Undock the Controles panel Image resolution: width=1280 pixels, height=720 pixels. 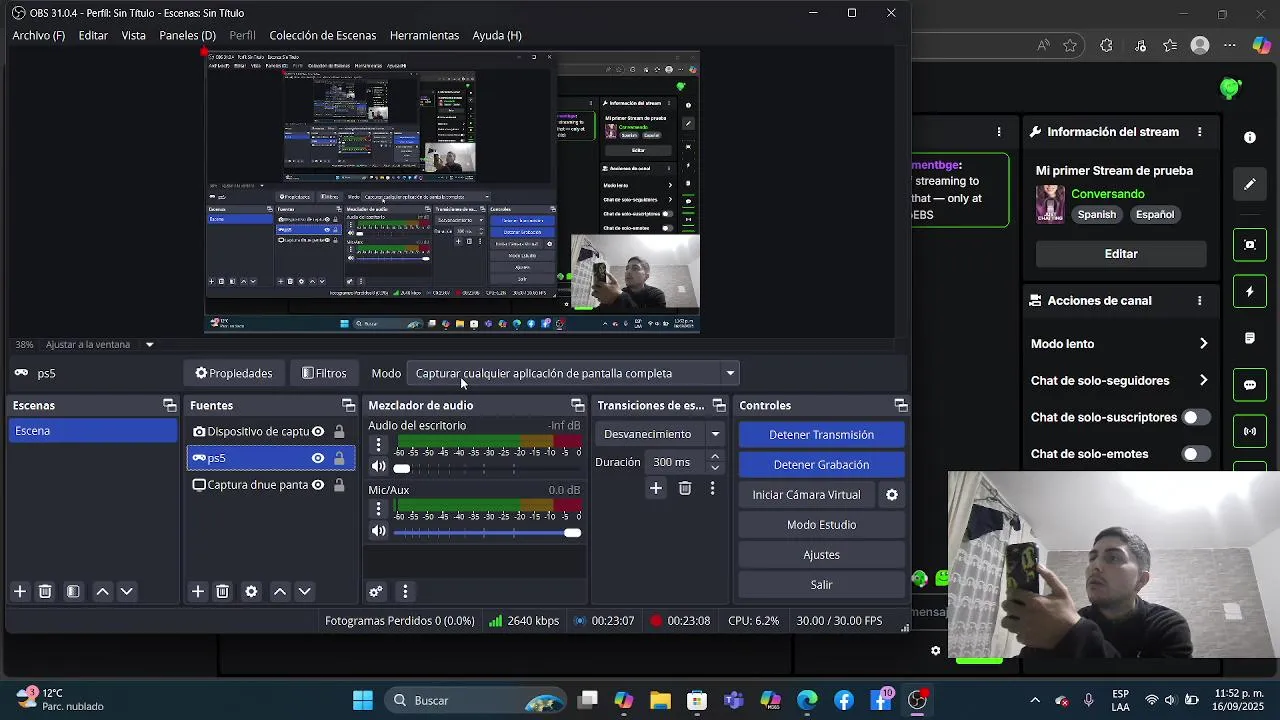(x=900, y=405)
